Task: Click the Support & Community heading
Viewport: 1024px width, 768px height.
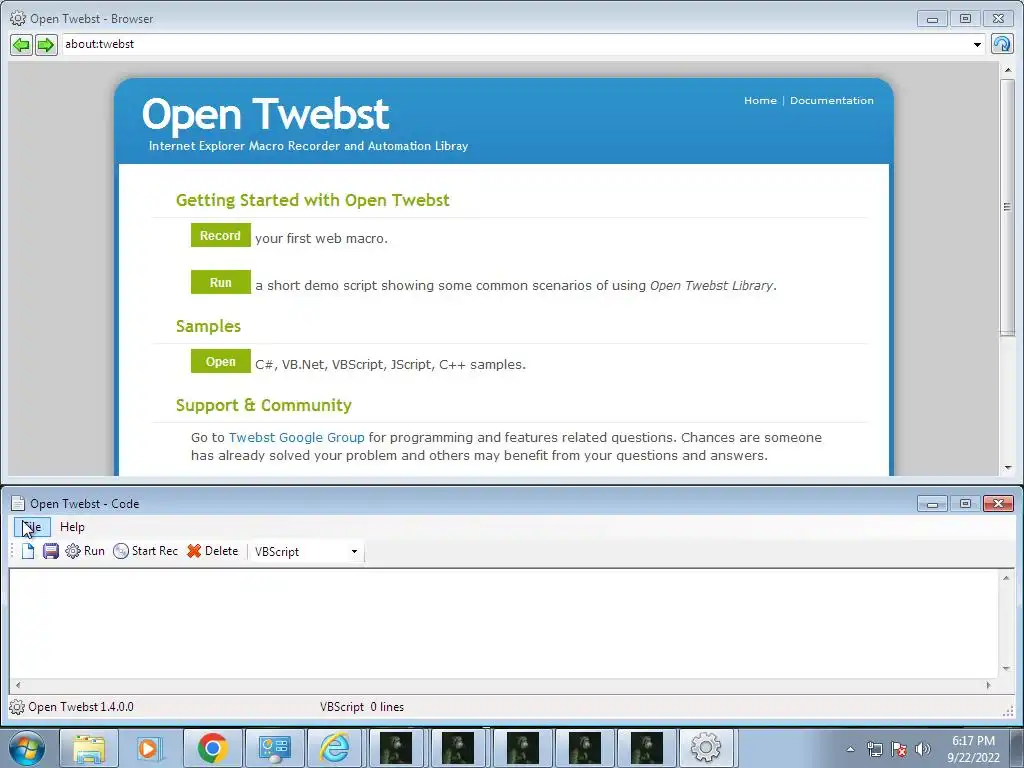Action: point(263,405)
